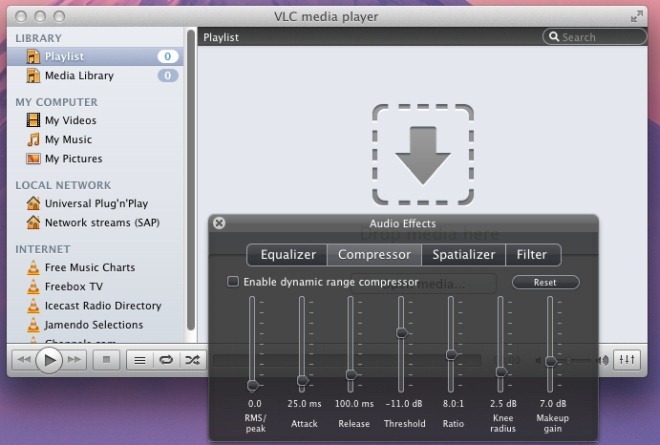The image size is (660, 445).
Task: Select My Videos sidebar entry
Action: [95, 120]
